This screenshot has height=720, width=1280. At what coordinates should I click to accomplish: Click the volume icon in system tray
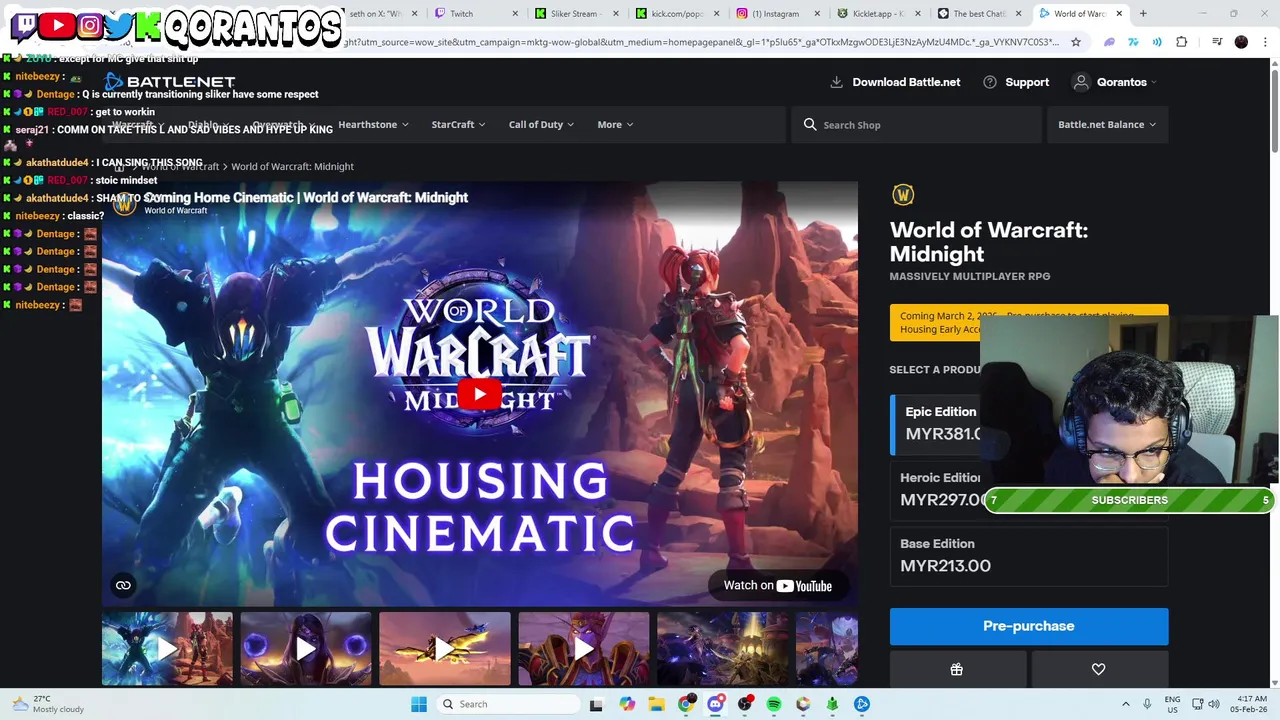click(1214, 704)
